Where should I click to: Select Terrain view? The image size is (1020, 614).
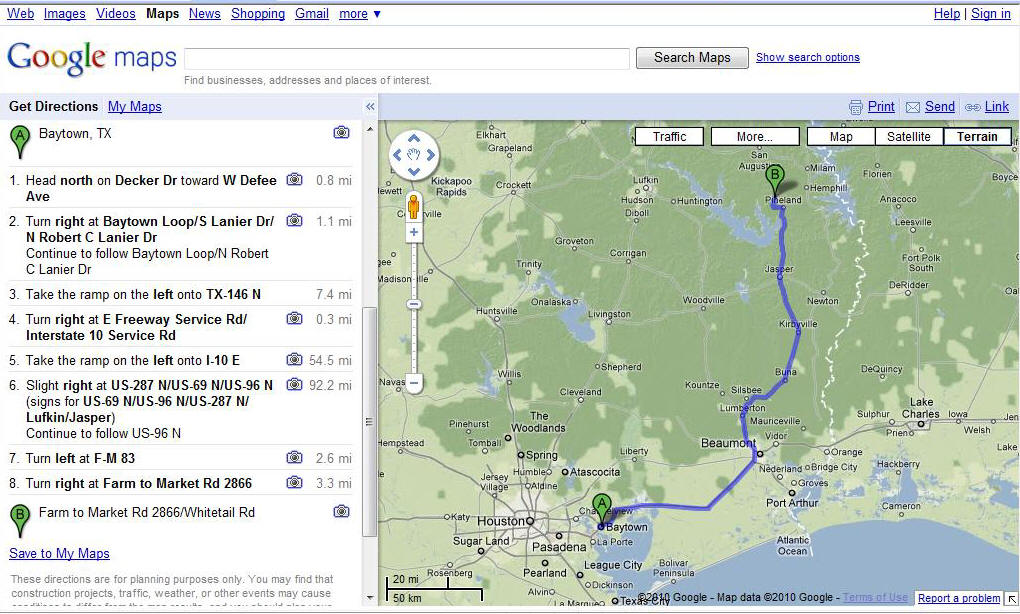click(x=977, y=137)
